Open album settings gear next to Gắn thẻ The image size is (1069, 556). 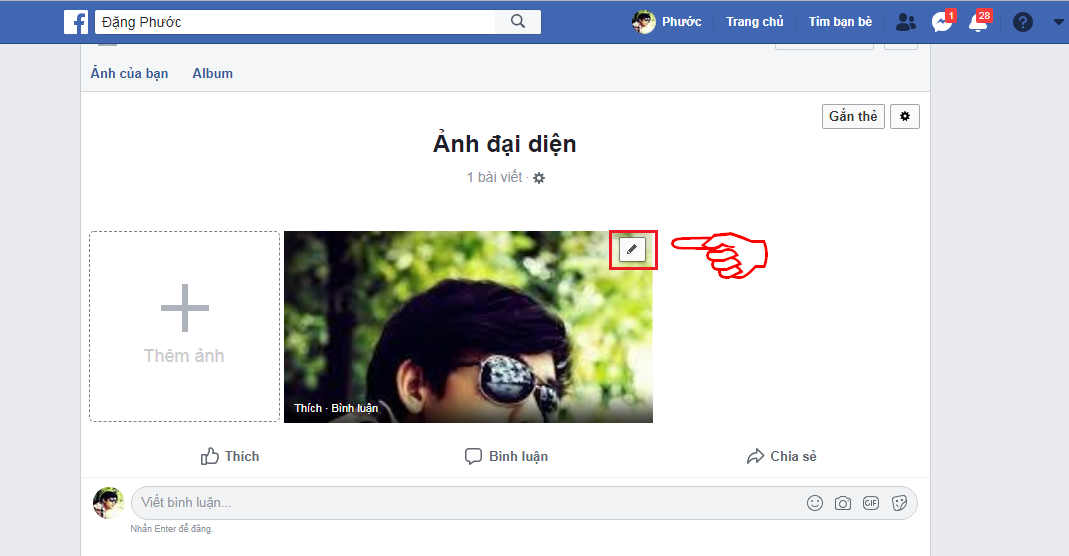pos(905,117)
